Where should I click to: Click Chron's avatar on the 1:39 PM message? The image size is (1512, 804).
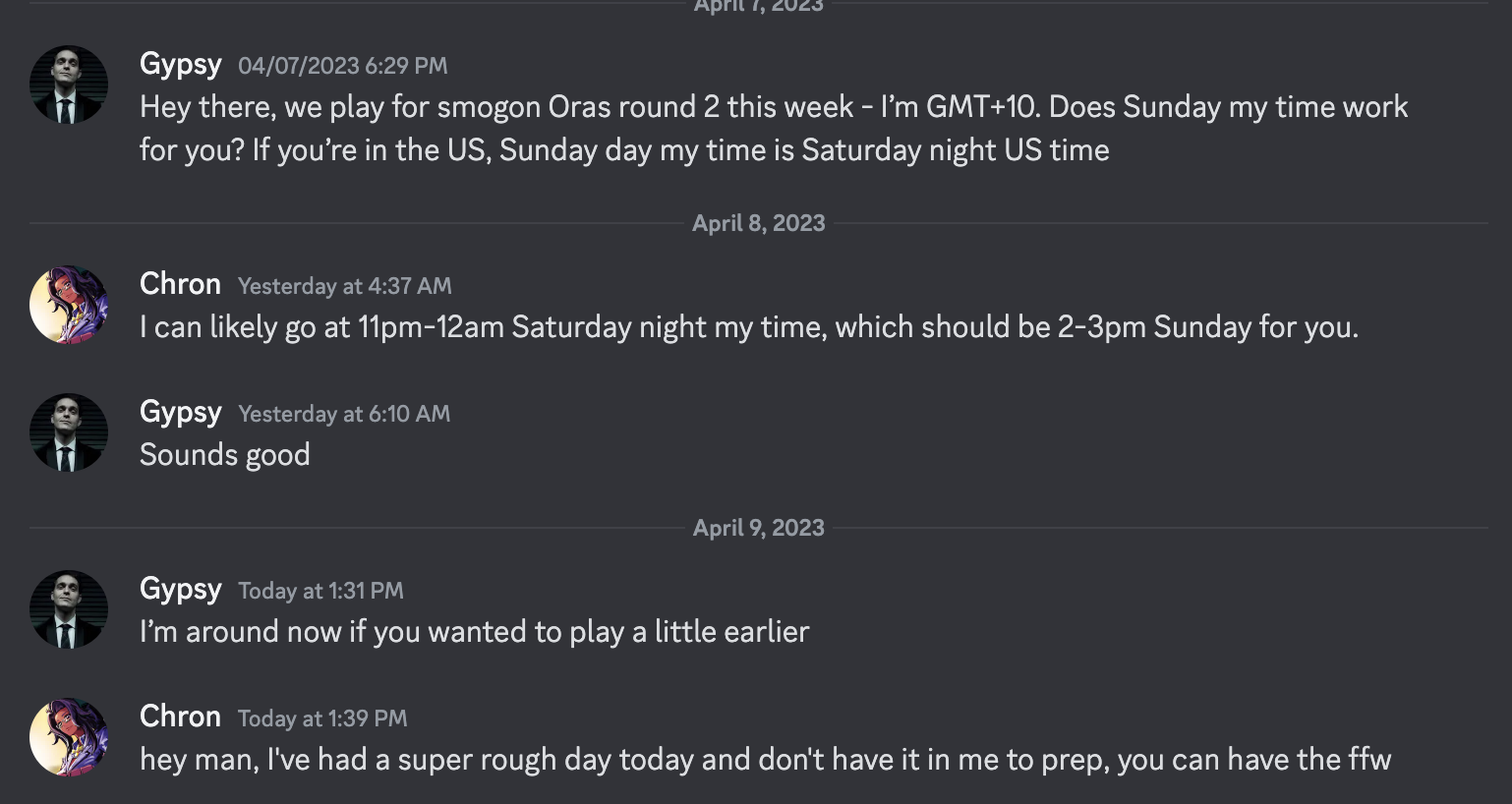coord(69,737)
